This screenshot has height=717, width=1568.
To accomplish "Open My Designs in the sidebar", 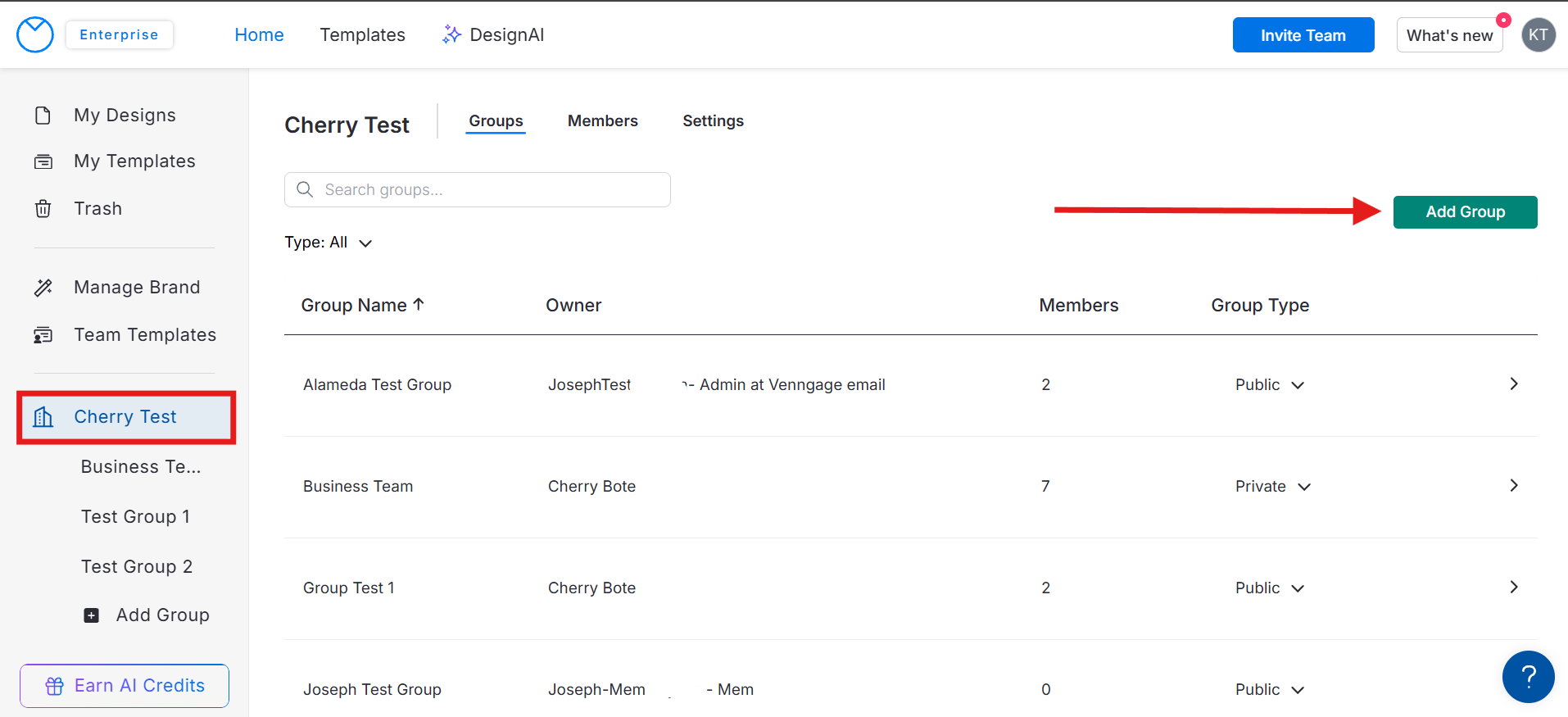I will (x=125, y=116).
